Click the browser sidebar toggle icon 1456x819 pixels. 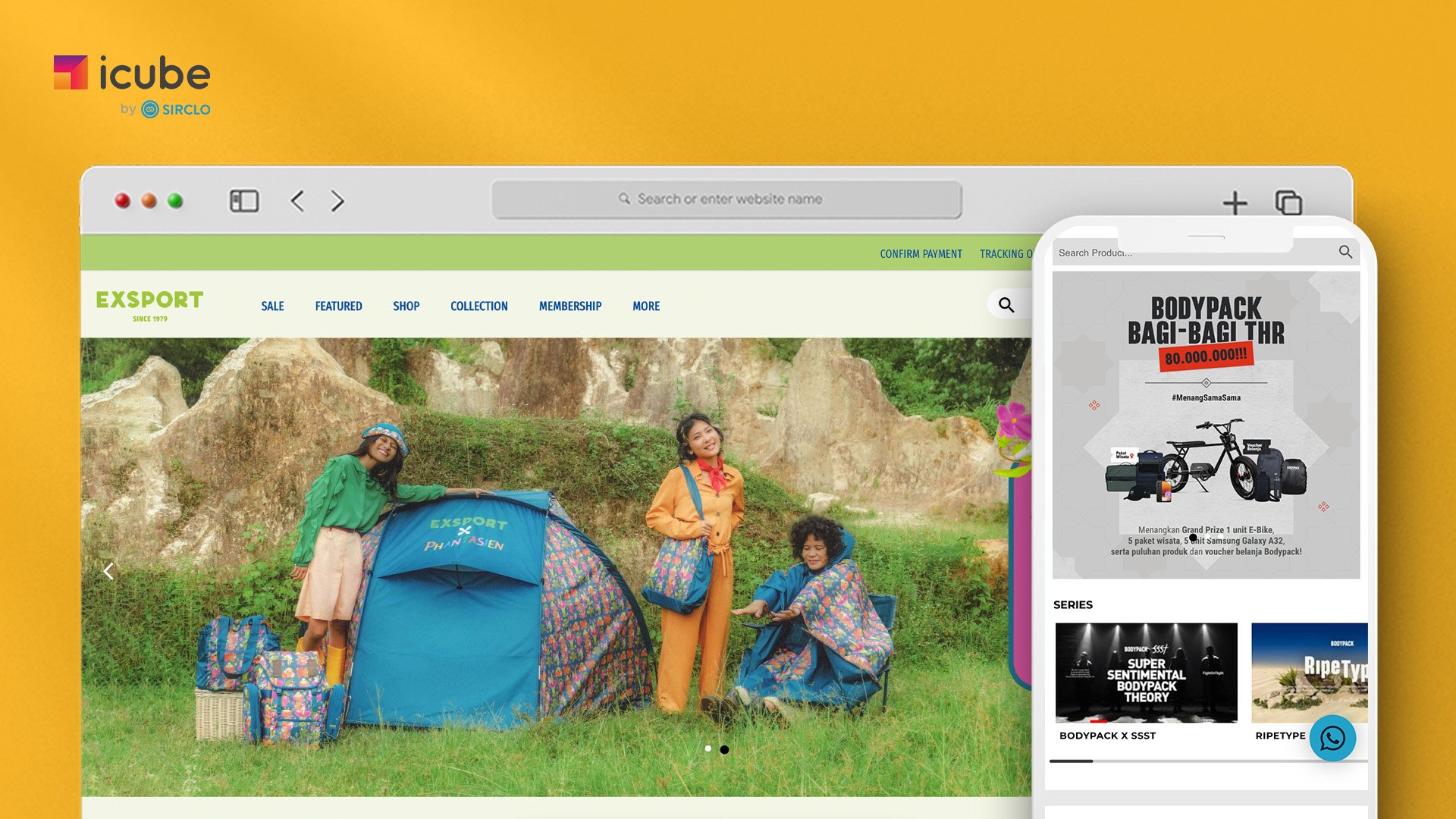tap(244, 201)
